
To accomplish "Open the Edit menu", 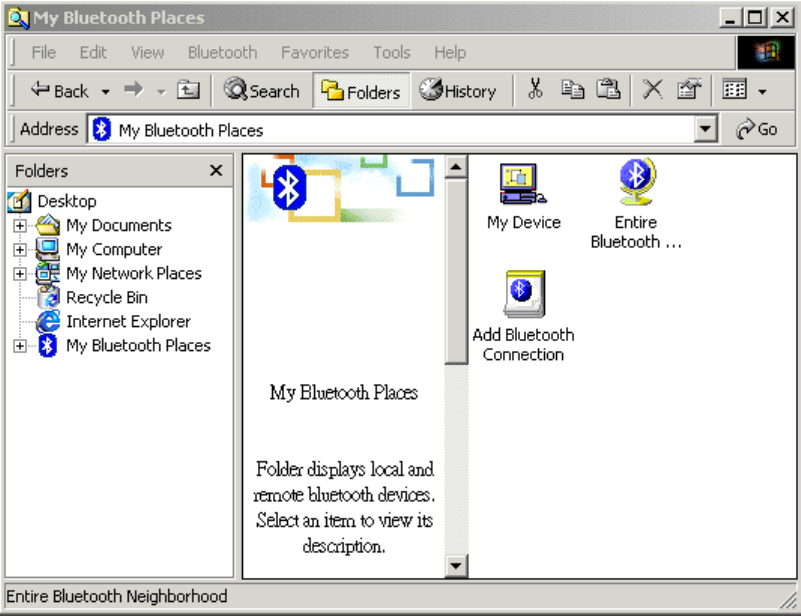I will tap(93, 52).
